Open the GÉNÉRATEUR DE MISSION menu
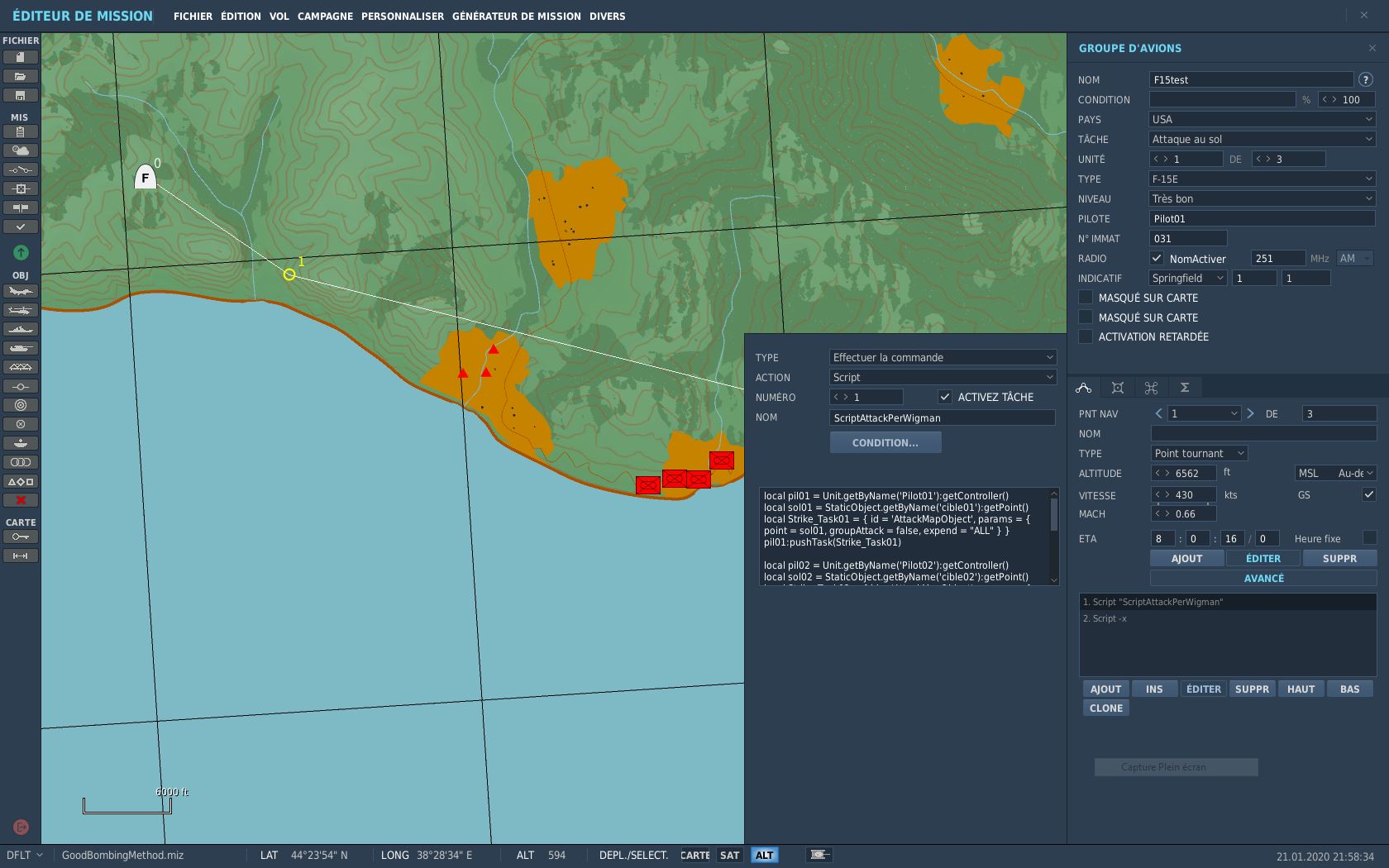 click(516, 17)
